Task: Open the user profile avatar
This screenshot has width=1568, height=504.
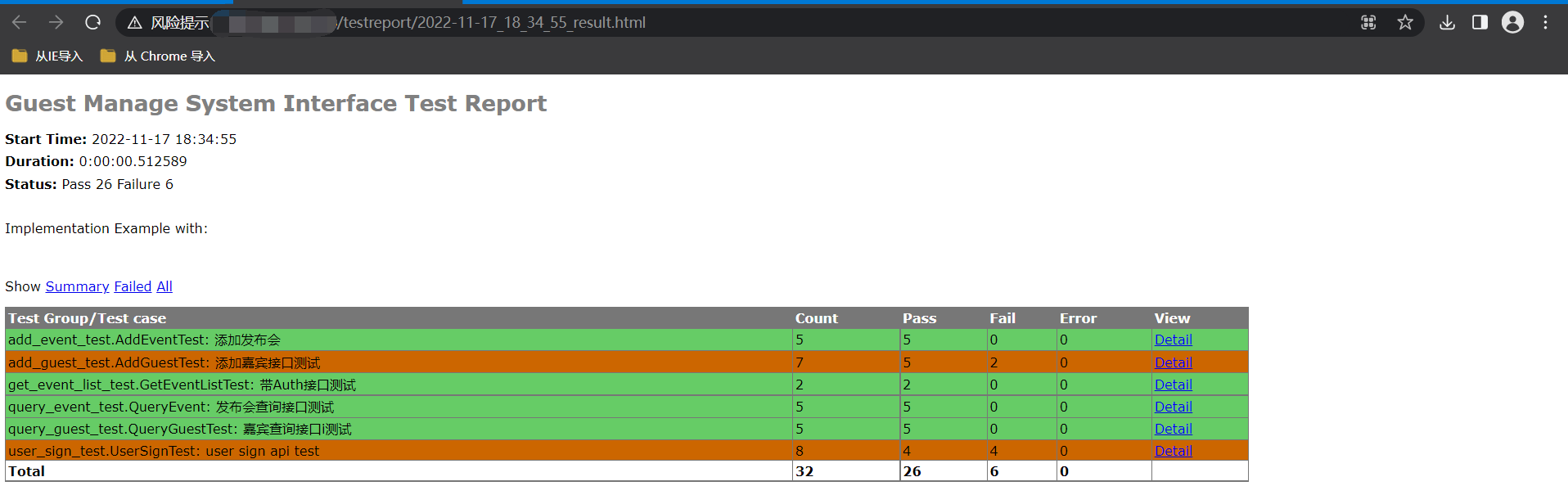Action: (x=1512, y=22)
